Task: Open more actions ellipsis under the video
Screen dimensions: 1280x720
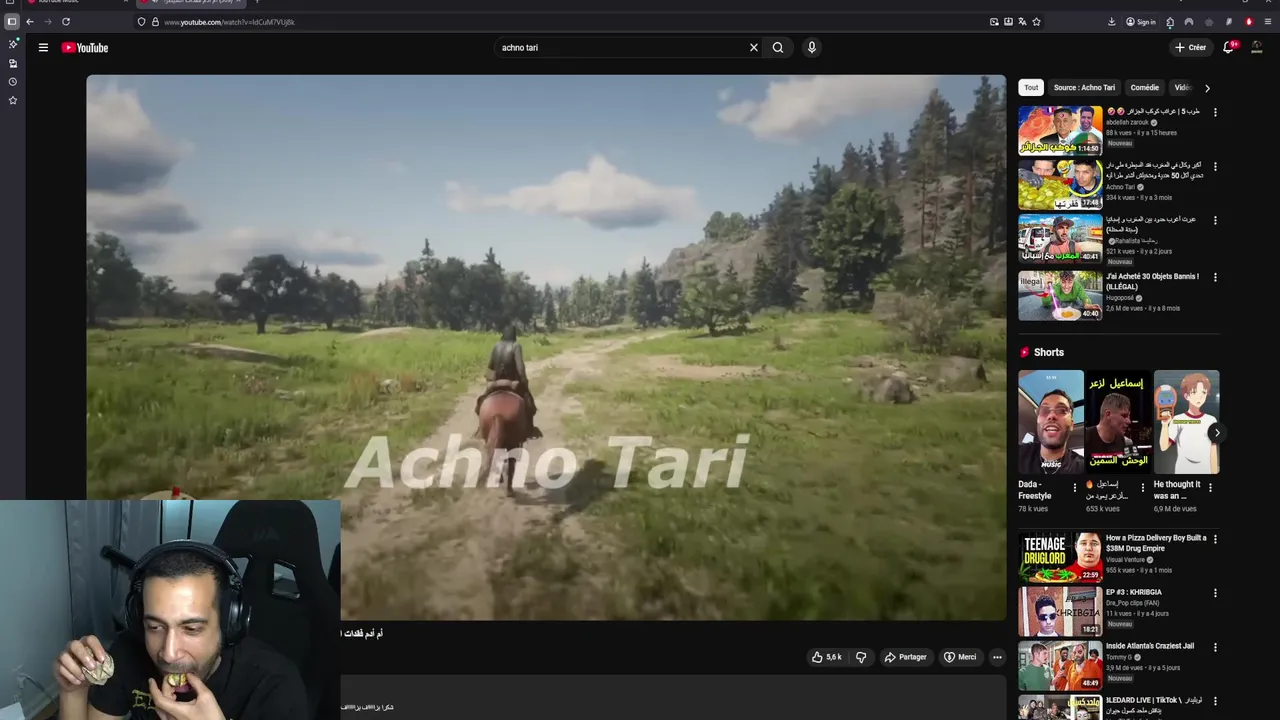Action: click(997, 657)
